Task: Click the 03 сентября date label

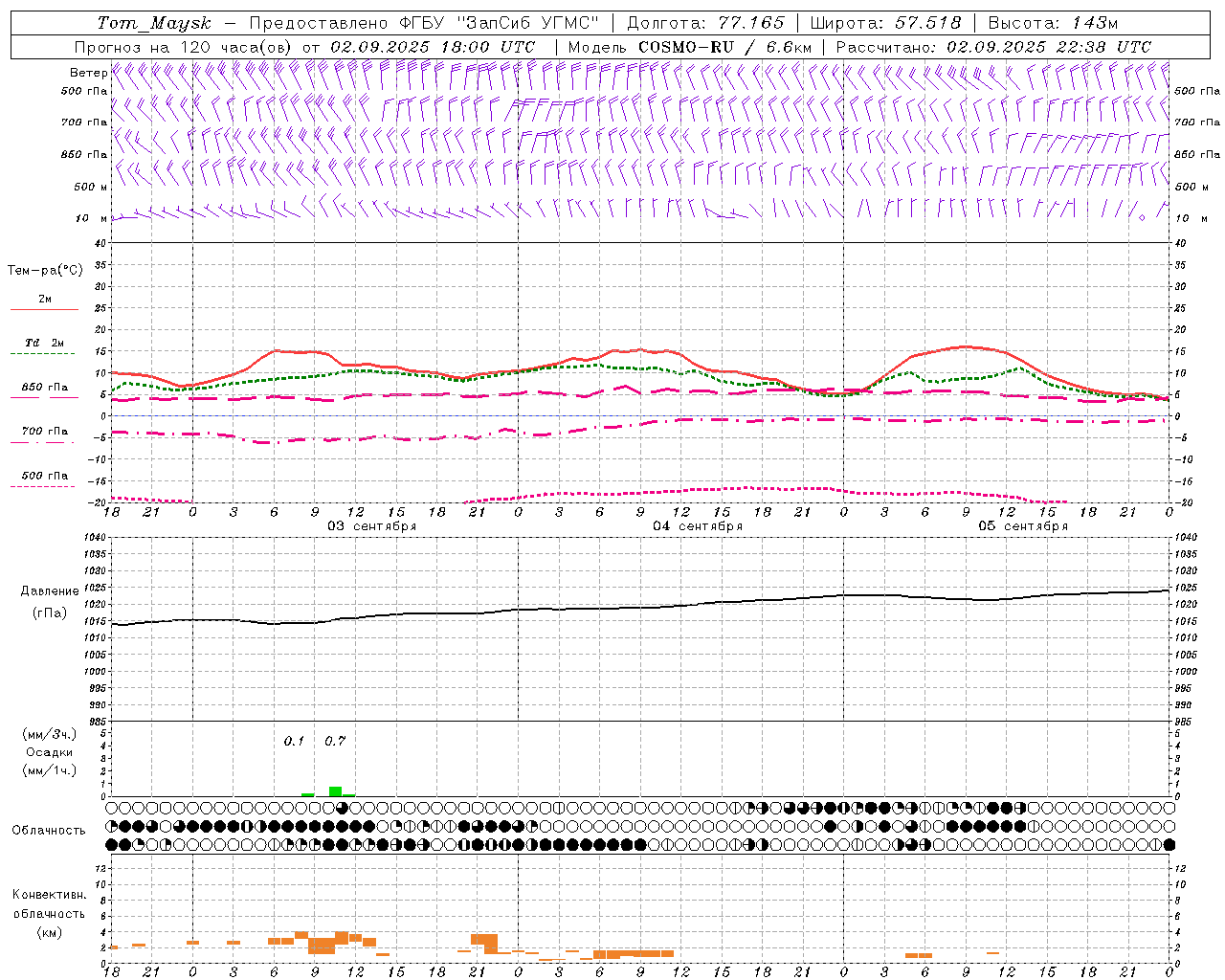Action: (x=371, y=526)
